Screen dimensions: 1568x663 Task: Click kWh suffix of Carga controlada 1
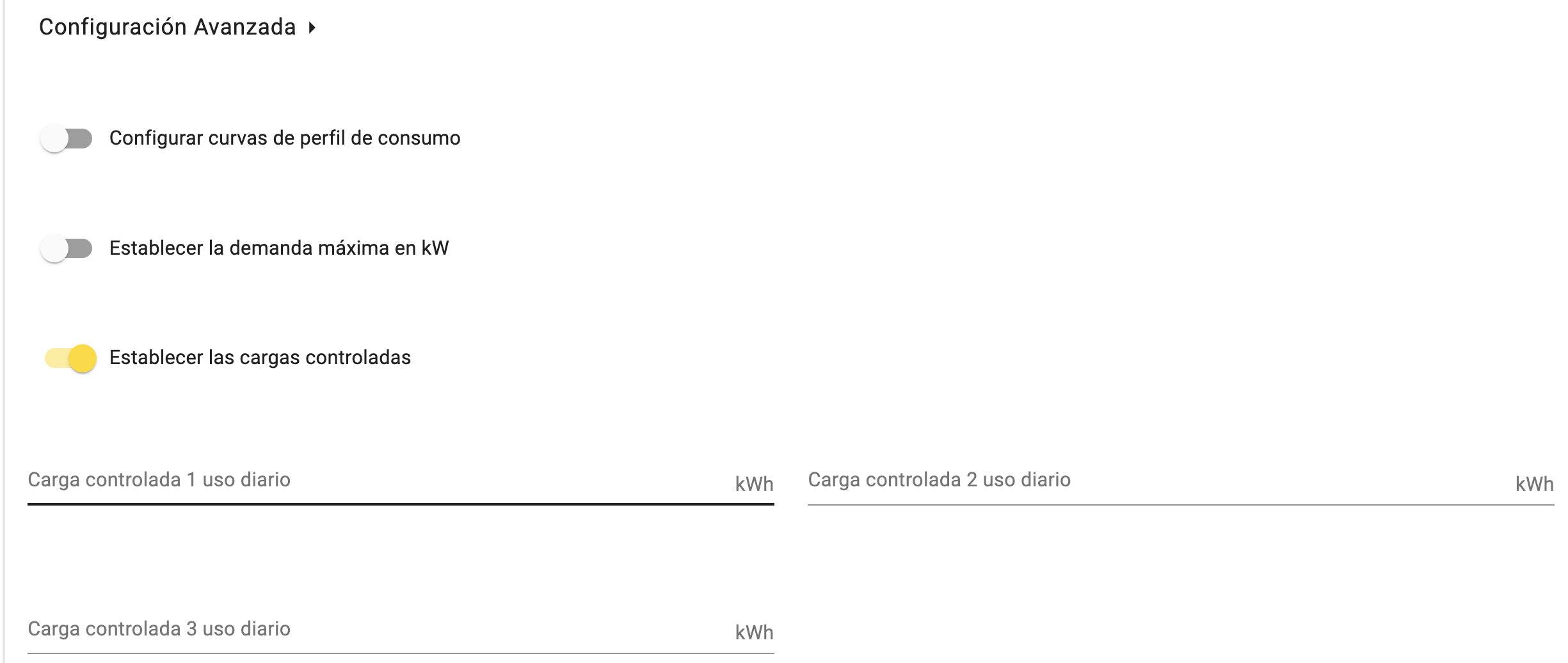754,484
